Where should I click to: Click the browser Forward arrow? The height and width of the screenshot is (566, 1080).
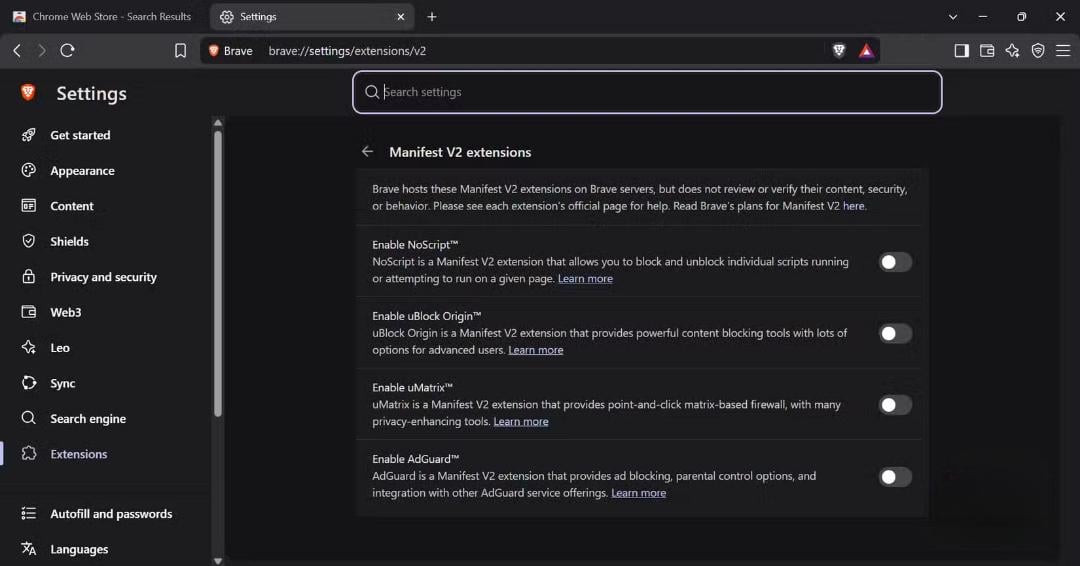[x=42, y=50]
